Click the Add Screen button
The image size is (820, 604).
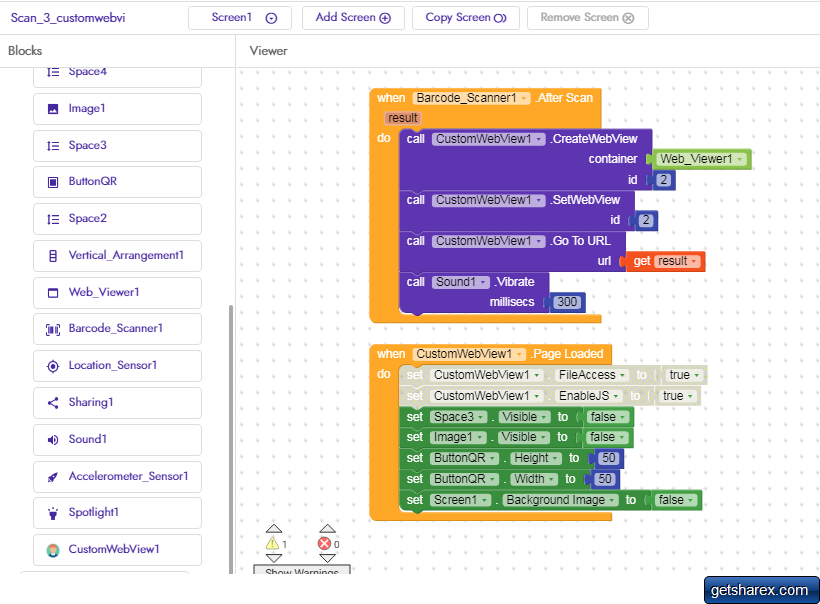pos(353,18)
